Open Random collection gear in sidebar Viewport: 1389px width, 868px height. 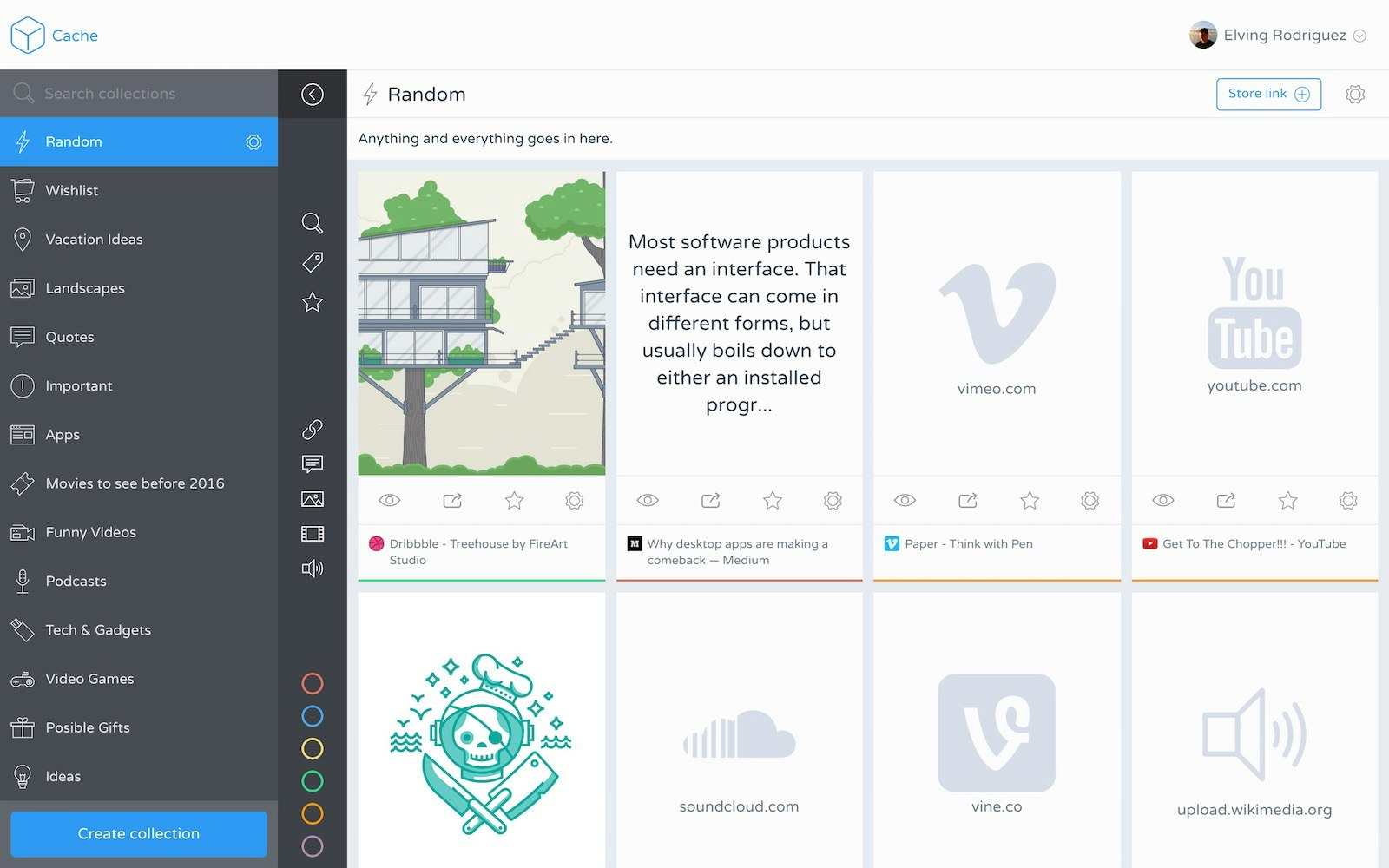pyautogui.click(x=253, y=141)
